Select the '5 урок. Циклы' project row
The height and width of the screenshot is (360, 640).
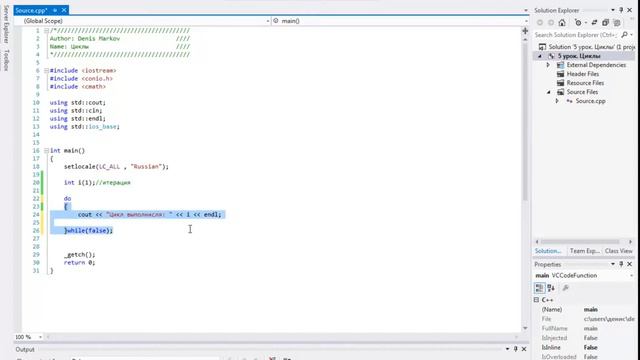[584, 56]
